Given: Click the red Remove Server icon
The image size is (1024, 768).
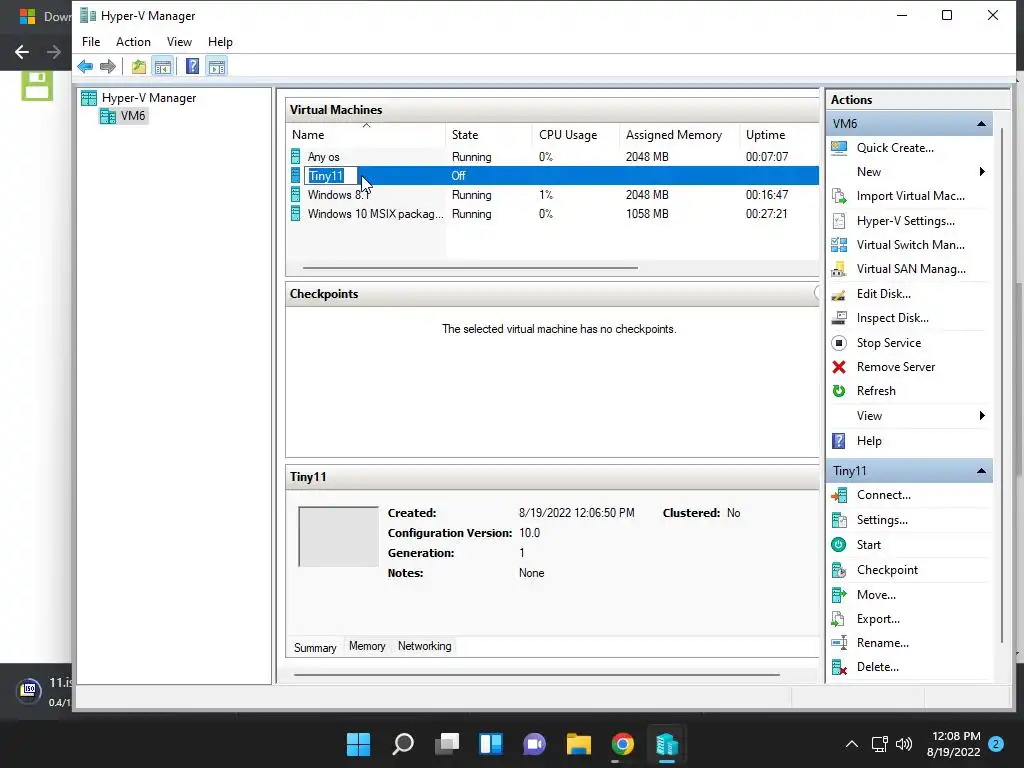Looking at the screenshot, I should point(839,367).
